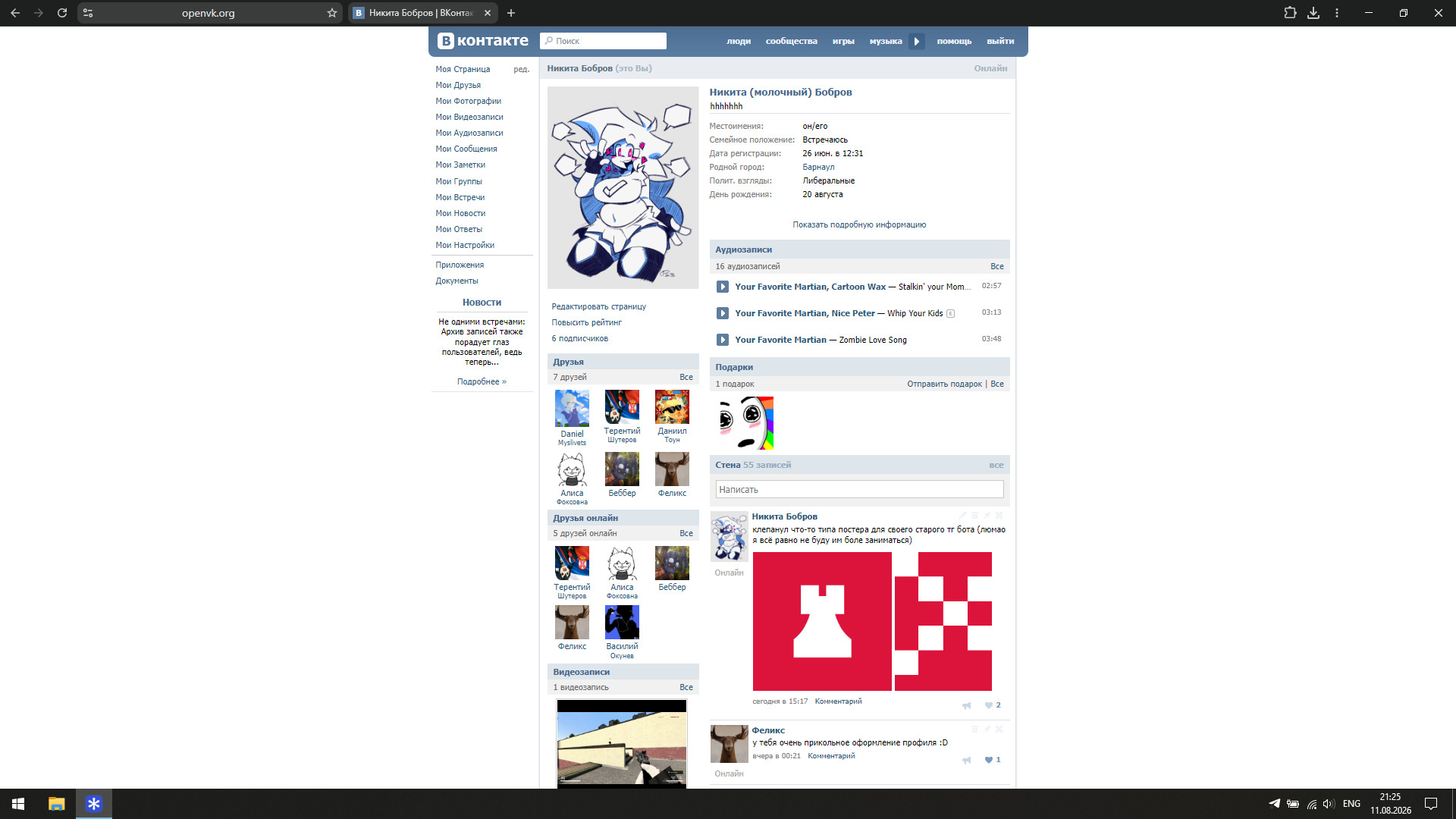Screen dimensions: 1456x819
Task: Edit Никита Бобров's wall post with the pencil icon
Action: [x=963, y=516]
